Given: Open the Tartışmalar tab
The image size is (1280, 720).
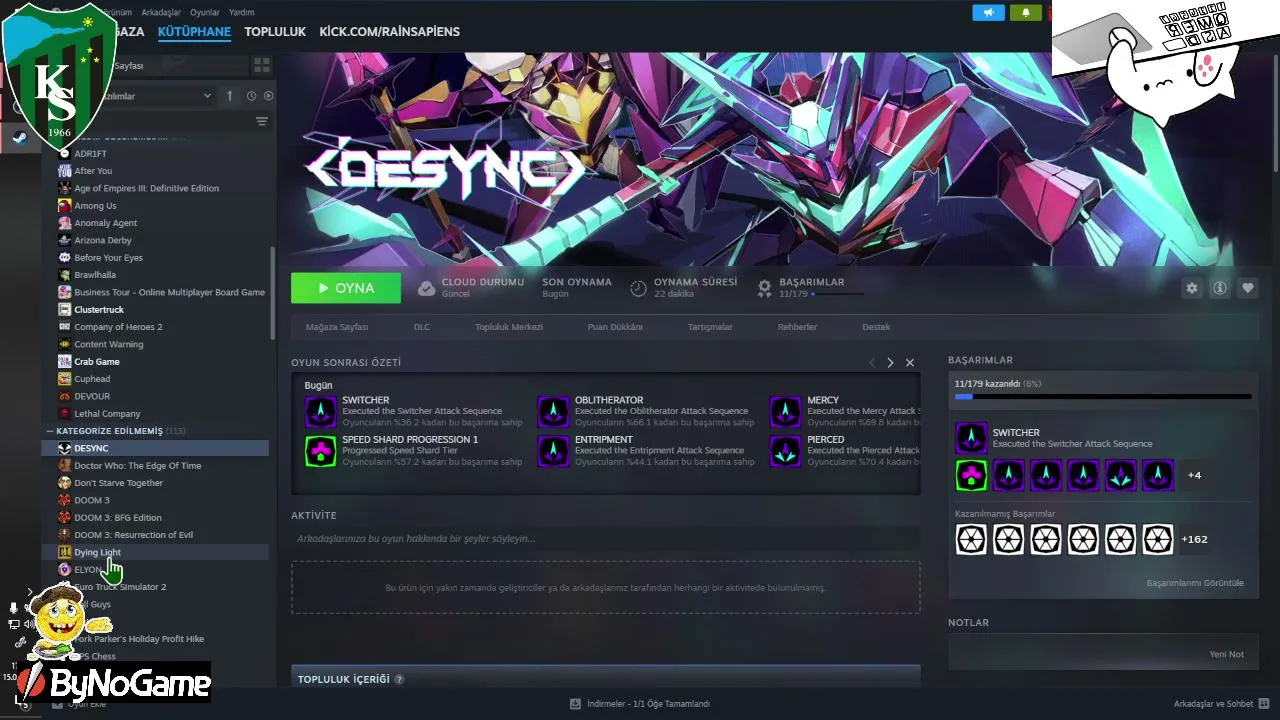Looking at the screenshot, I should pos(710,327).
